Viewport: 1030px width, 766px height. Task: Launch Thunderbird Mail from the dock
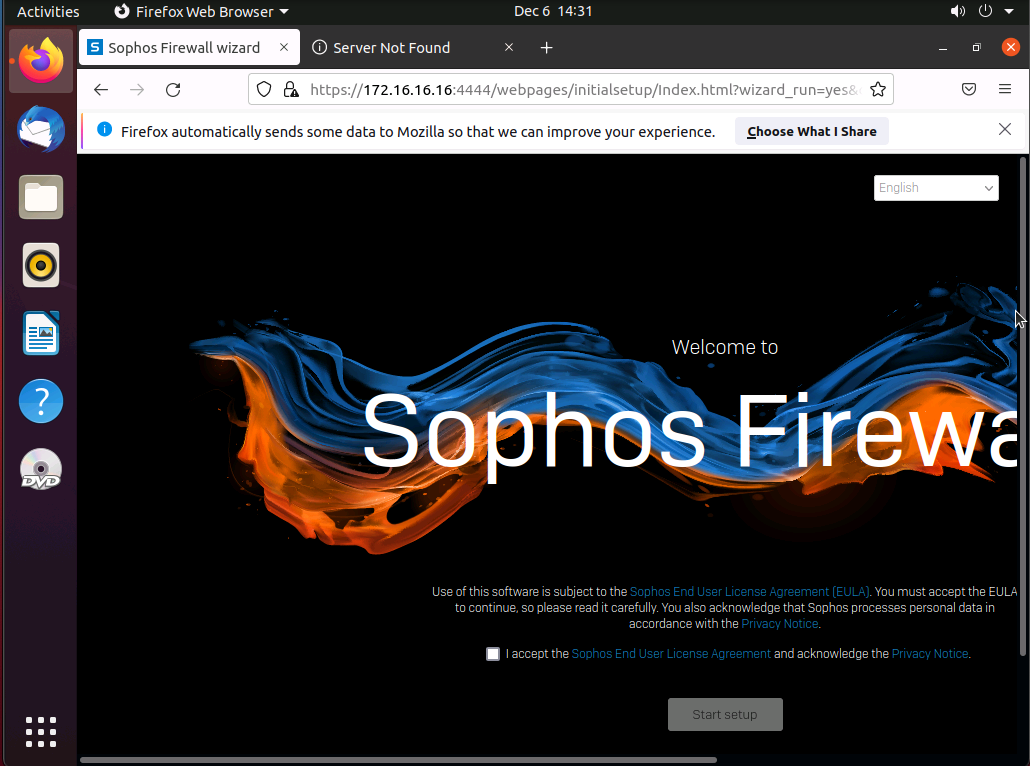point(41,131)
